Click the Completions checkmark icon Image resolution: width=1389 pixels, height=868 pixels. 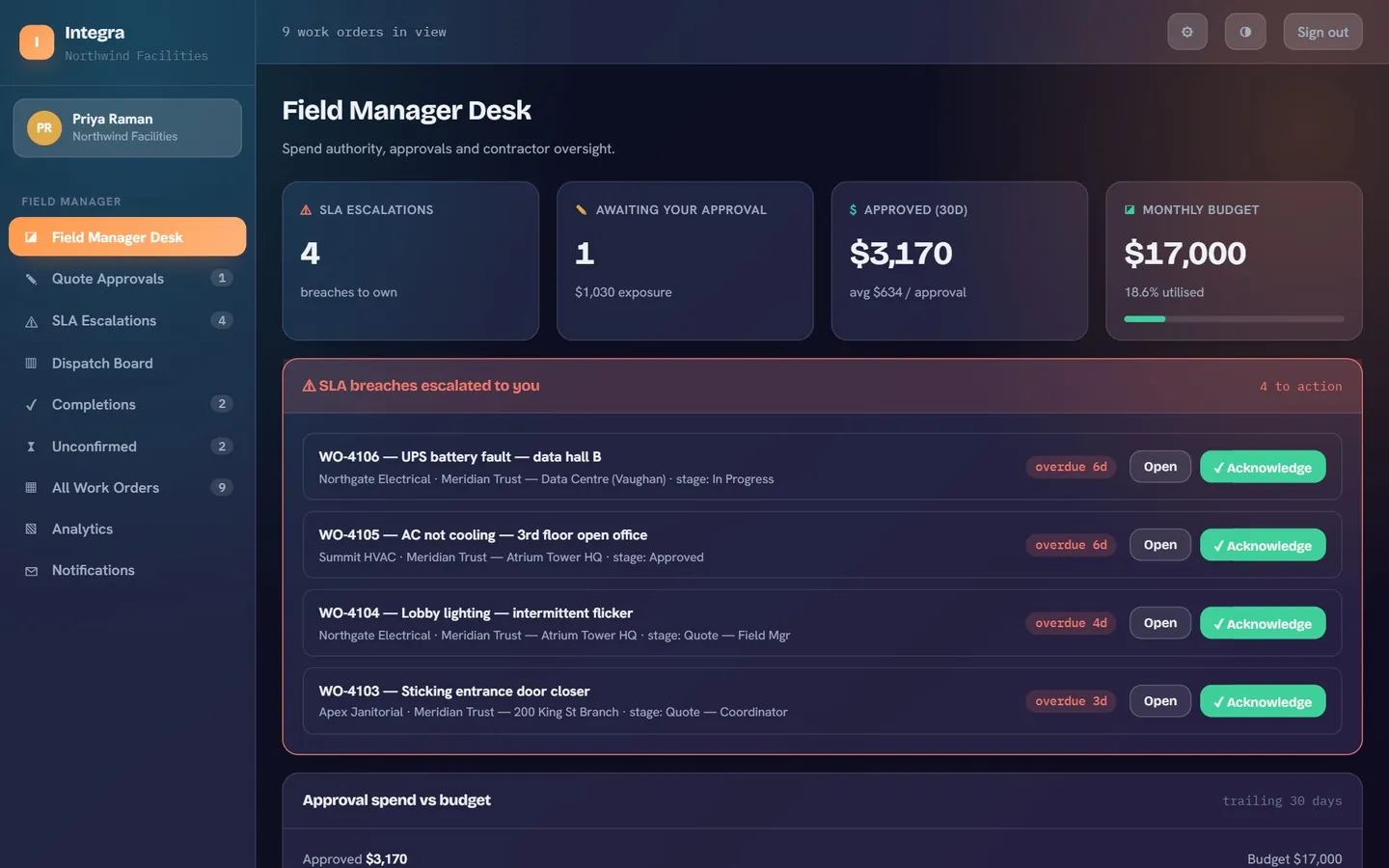(x=31, y=405)
